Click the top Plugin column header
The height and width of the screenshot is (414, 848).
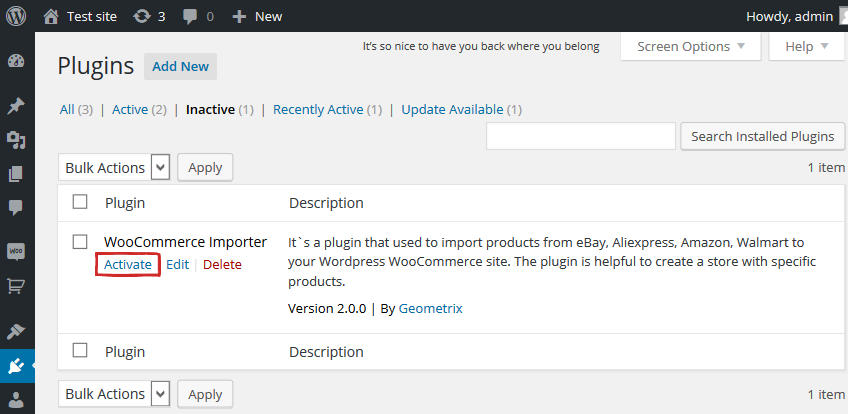(x=125, y=203)
